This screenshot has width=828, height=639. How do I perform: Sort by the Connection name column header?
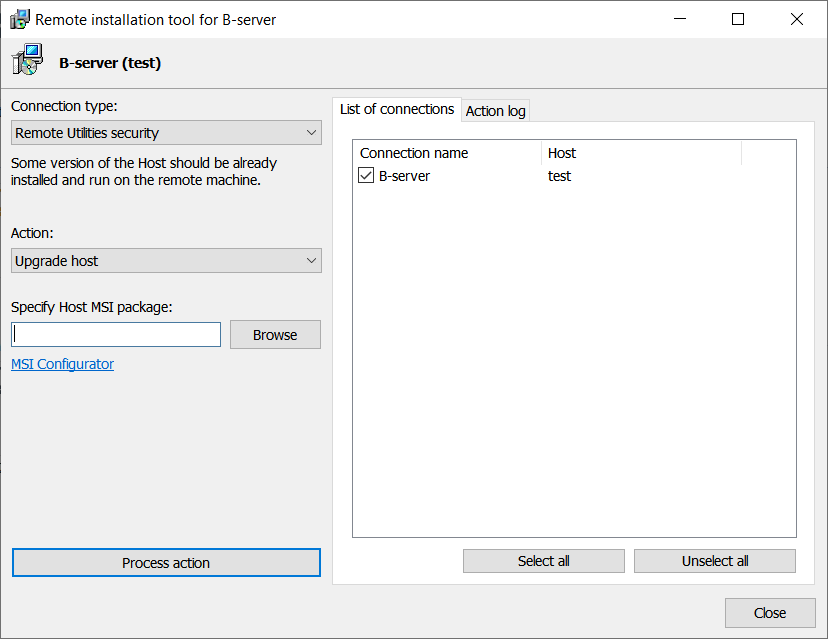447,153
